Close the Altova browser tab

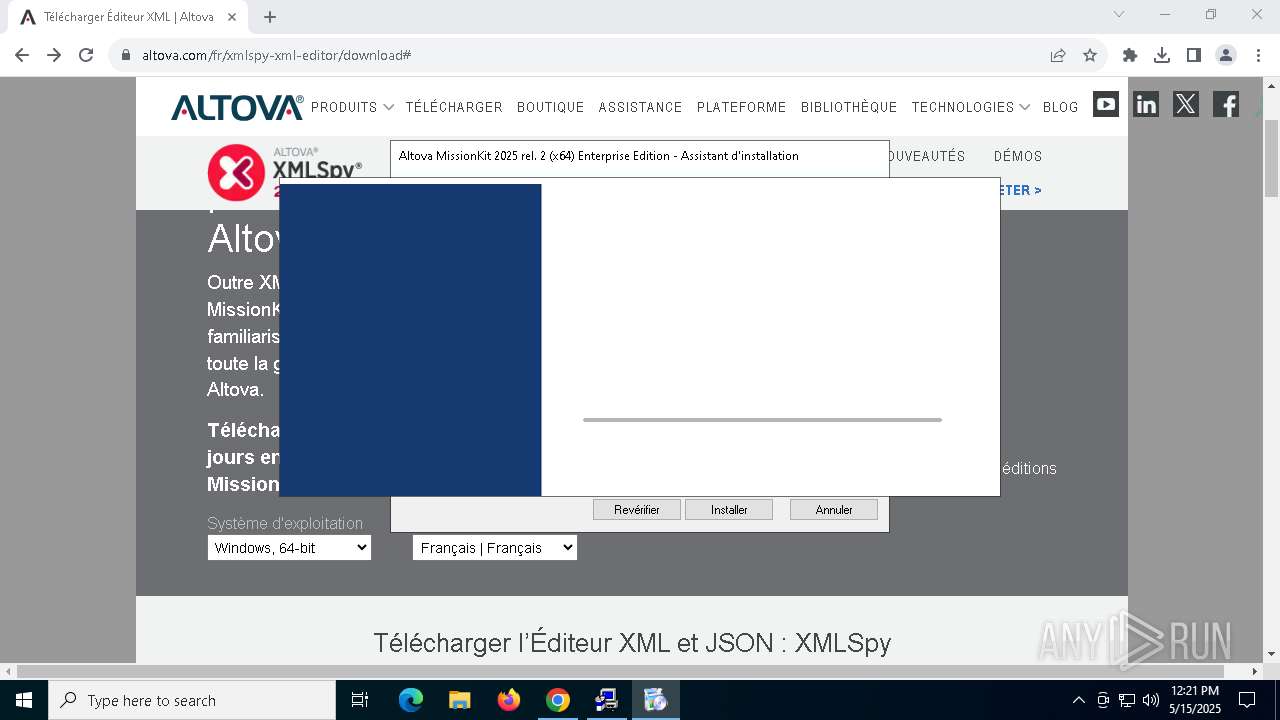234,17
